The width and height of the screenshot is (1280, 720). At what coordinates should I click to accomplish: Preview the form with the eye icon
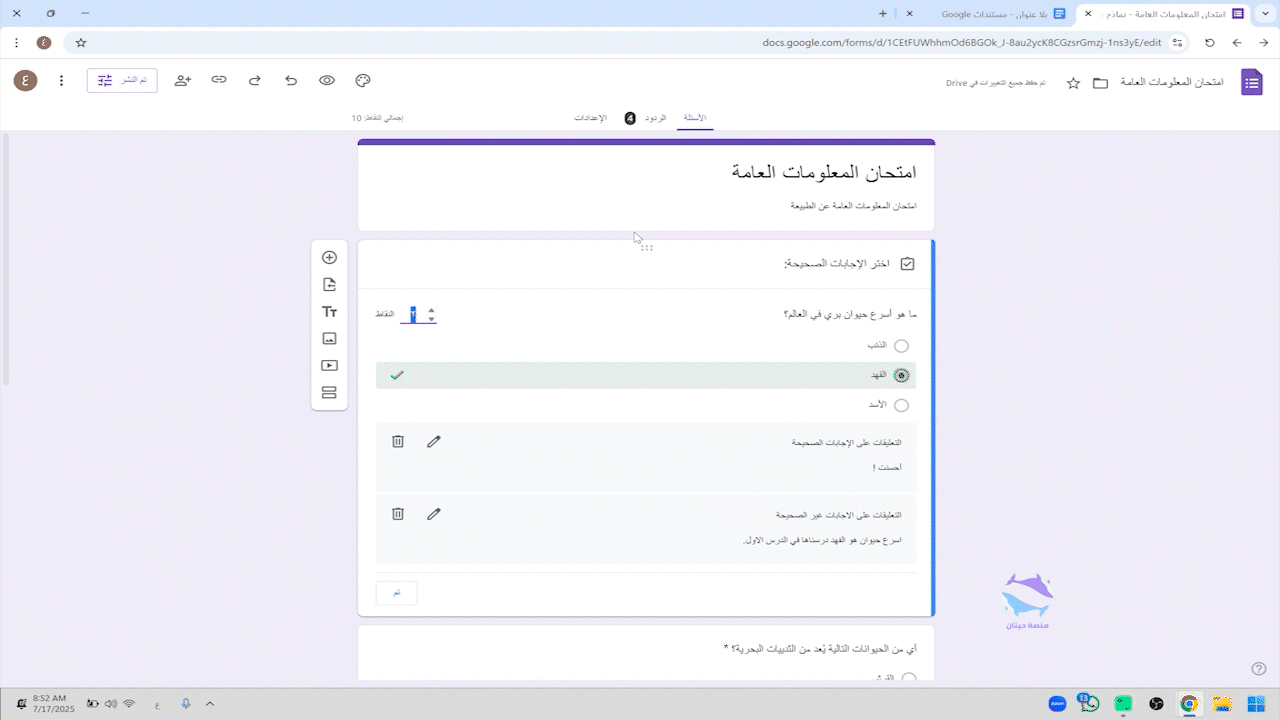point(327,80)
